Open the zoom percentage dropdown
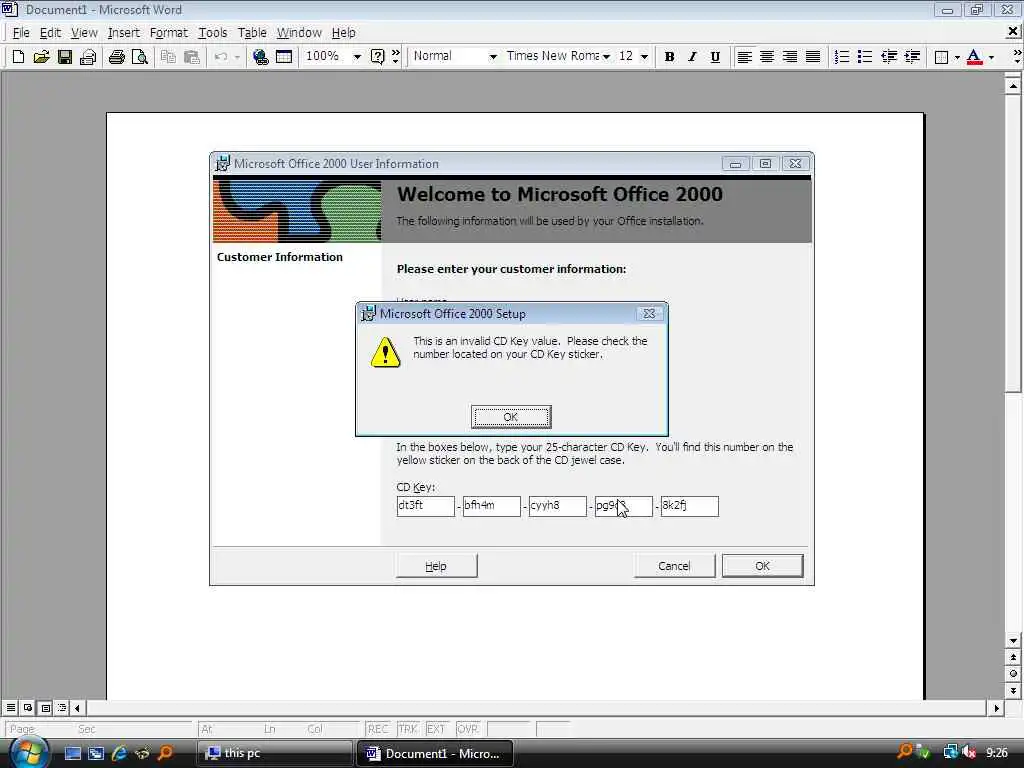Screen dimensions: 1024x768 [357, 57]
